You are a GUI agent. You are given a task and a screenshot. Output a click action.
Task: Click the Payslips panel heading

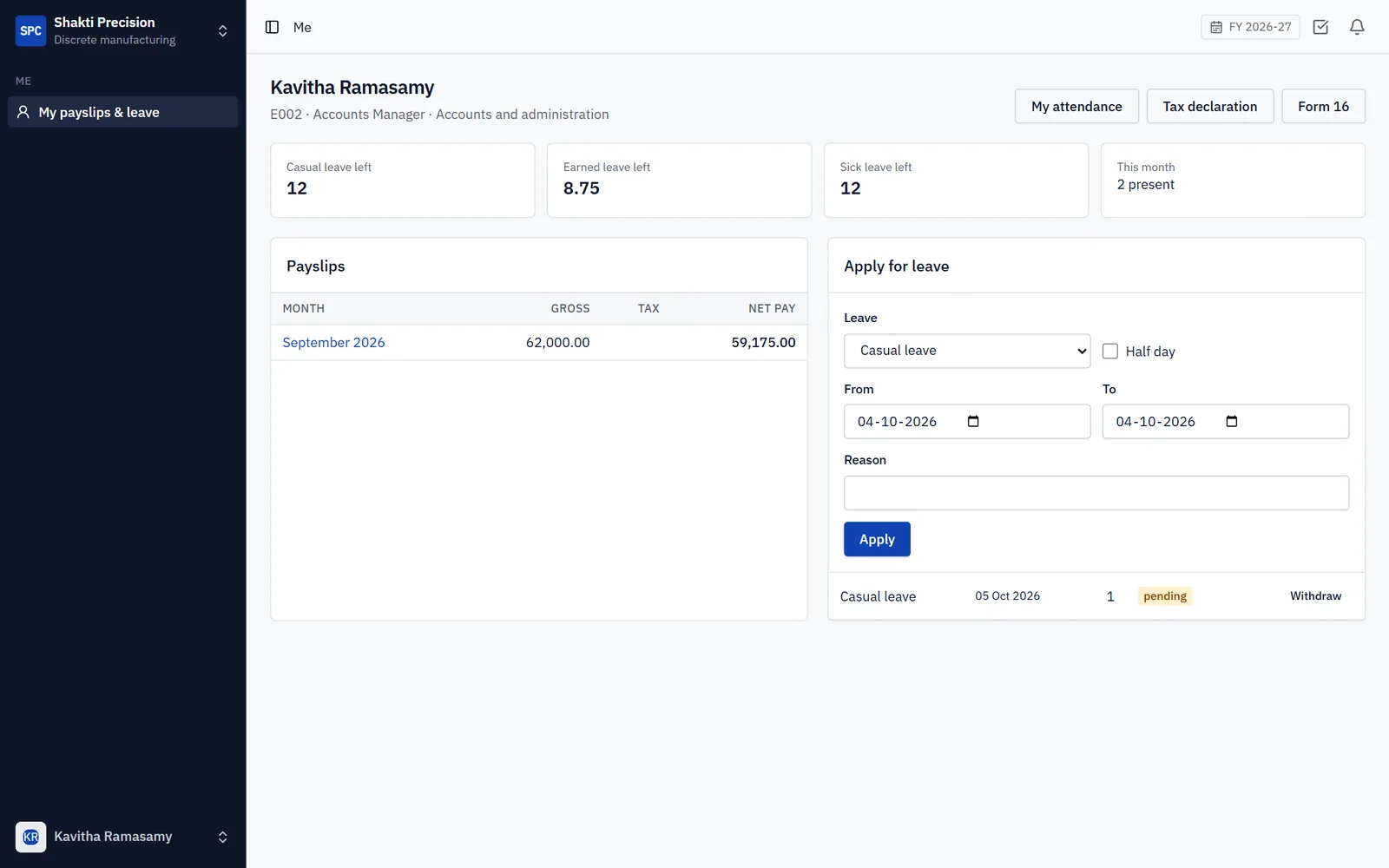click(315, 266)
